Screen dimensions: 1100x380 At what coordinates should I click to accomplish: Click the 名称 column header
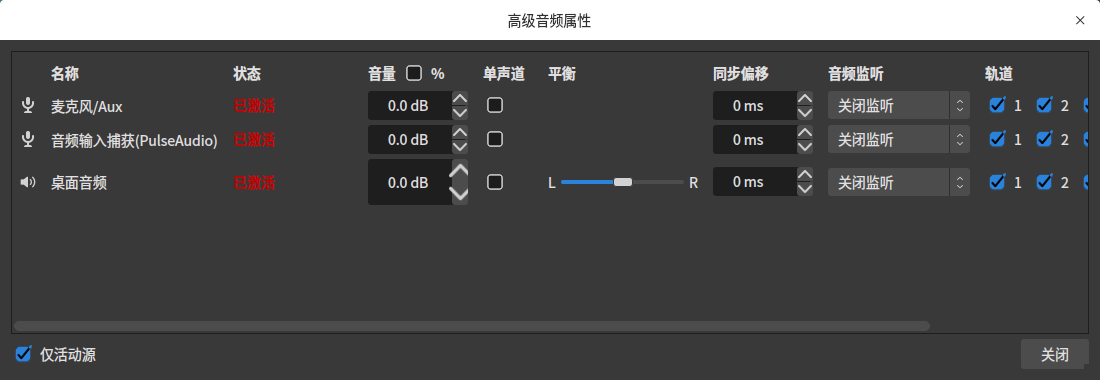pyautogui.click(x=65, y=73)
